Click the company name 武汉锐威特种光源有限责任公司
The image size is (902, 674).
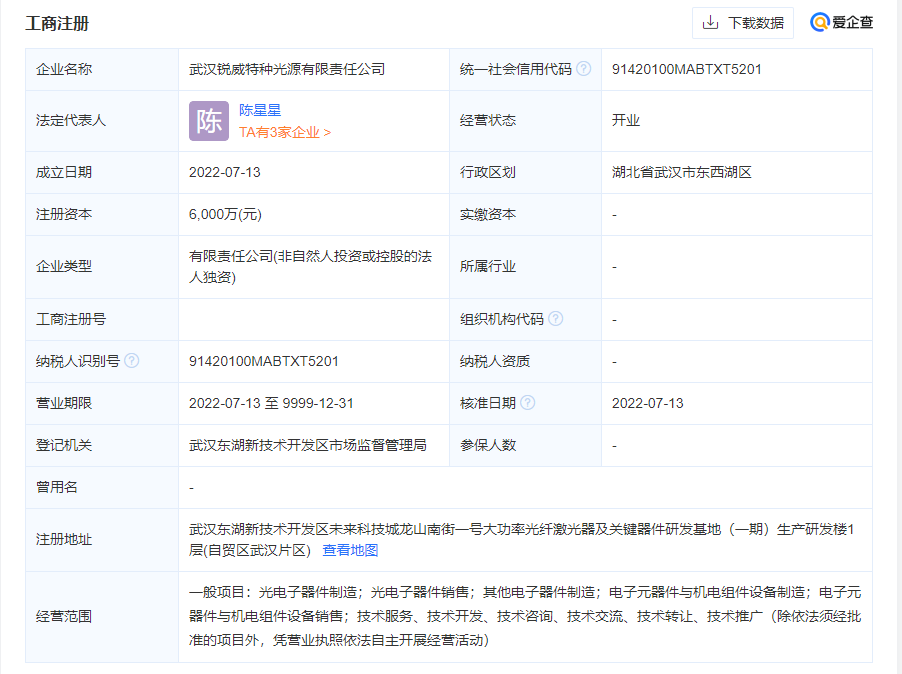pyautogui.click(x=287, y=69)
